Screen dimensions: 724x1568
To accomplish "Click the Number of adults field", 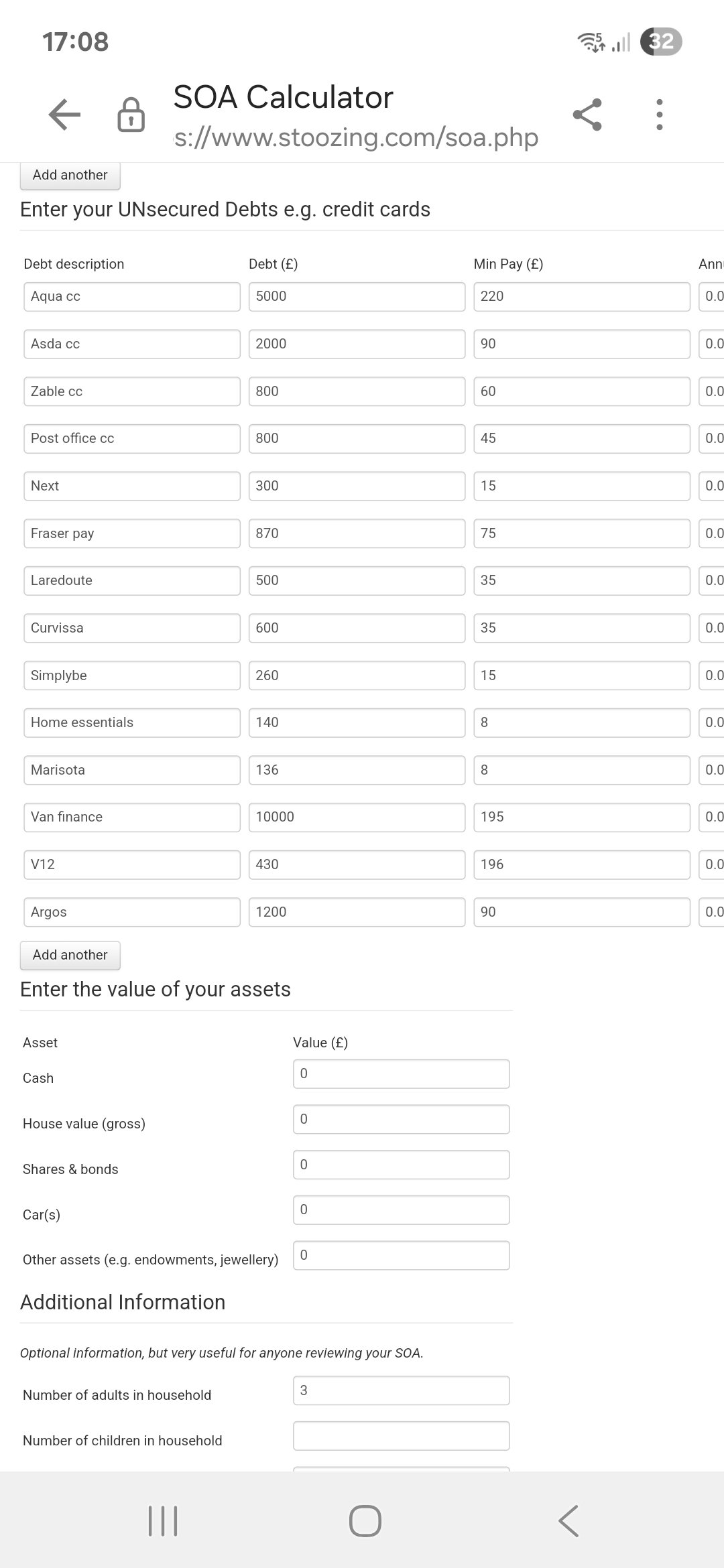I will pos(401,1390).
